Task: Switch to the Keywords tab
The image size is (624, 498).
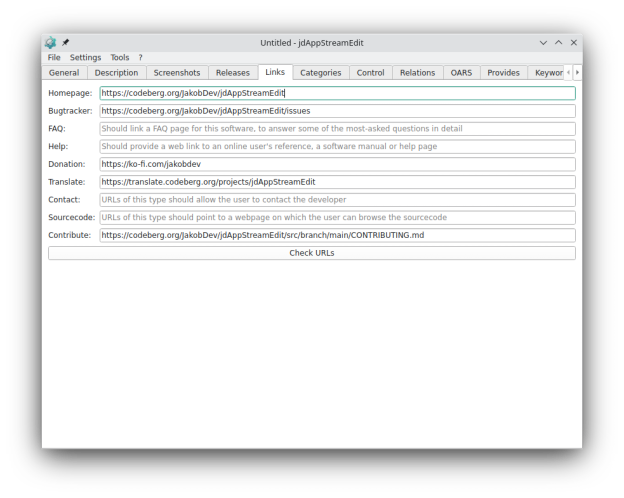Action: tap(548, 73)
